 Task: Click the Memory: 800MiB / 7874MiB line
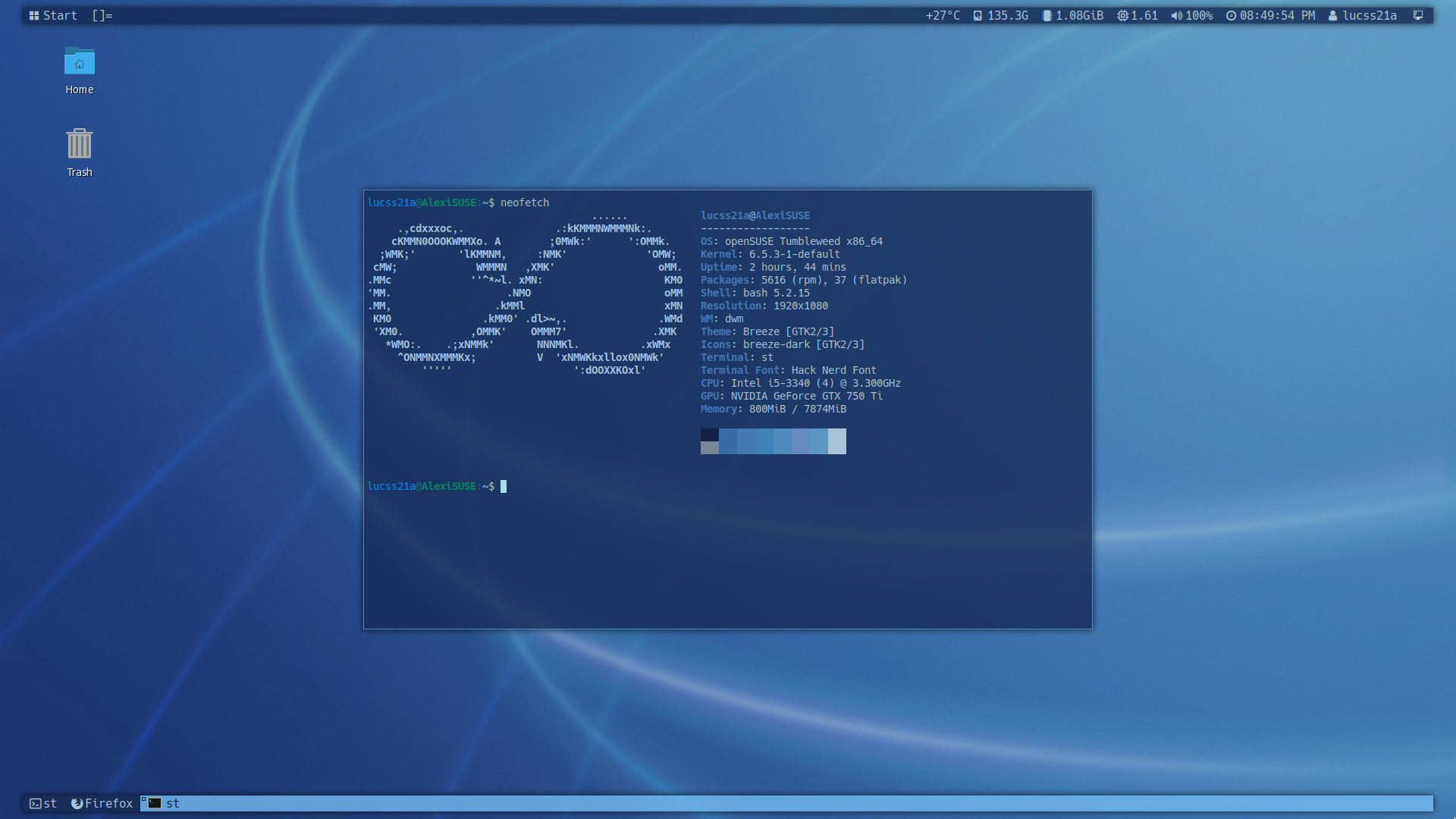773,409
